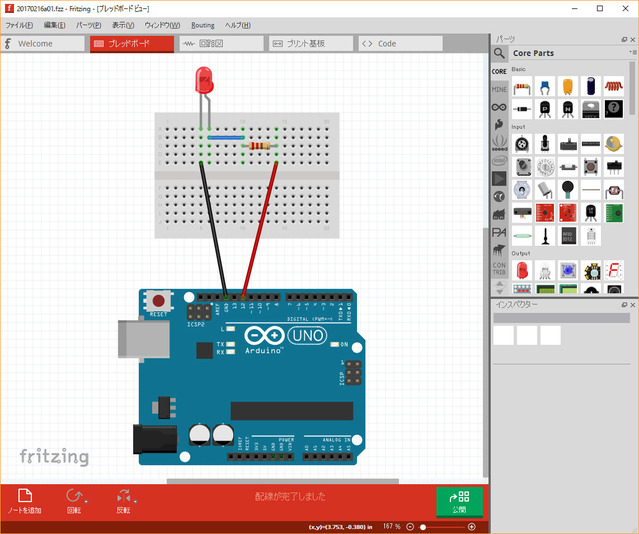Viewport: 639px width, 534px height.
Task: Open the Intel parts bin
Action: click(499, 161)
